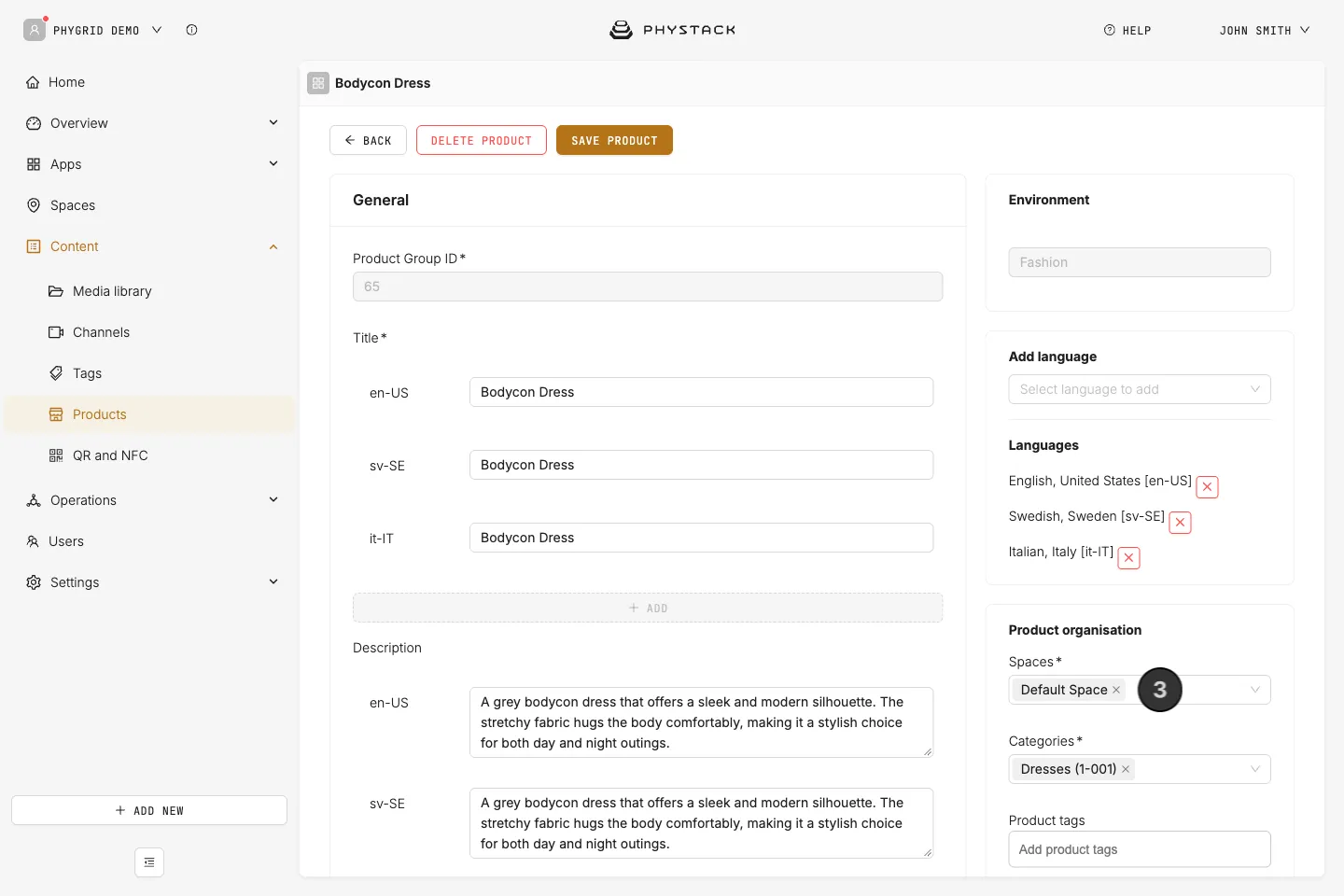The width and height of the screenshot is (1344, 896).
Task: Remove the Swedish, Sweden language
Action: (1180, 522)
